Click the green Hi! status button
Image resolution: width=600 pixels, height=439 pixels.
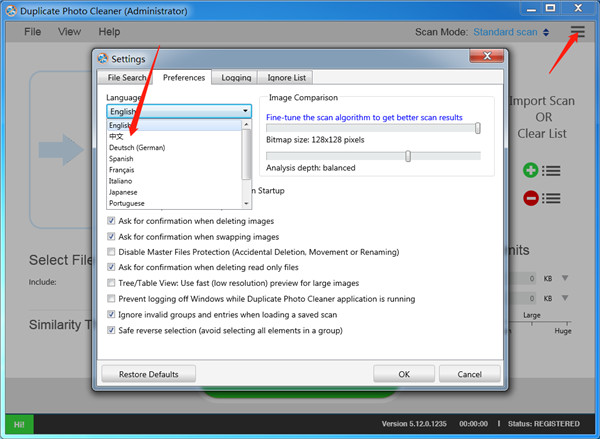pos(19,424)
